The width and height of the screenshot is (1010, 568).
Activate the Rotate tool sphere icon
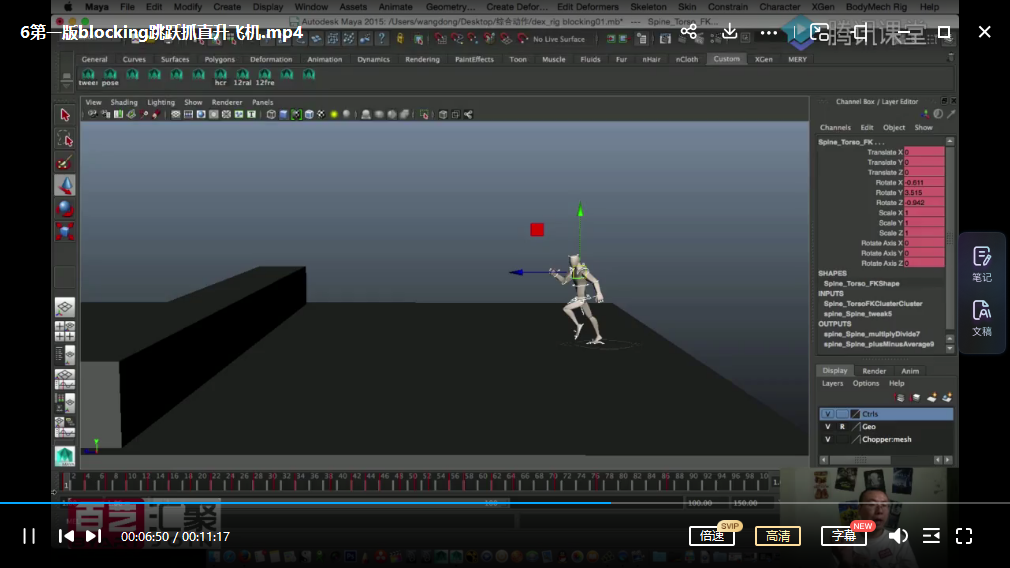tap(64, 209)
